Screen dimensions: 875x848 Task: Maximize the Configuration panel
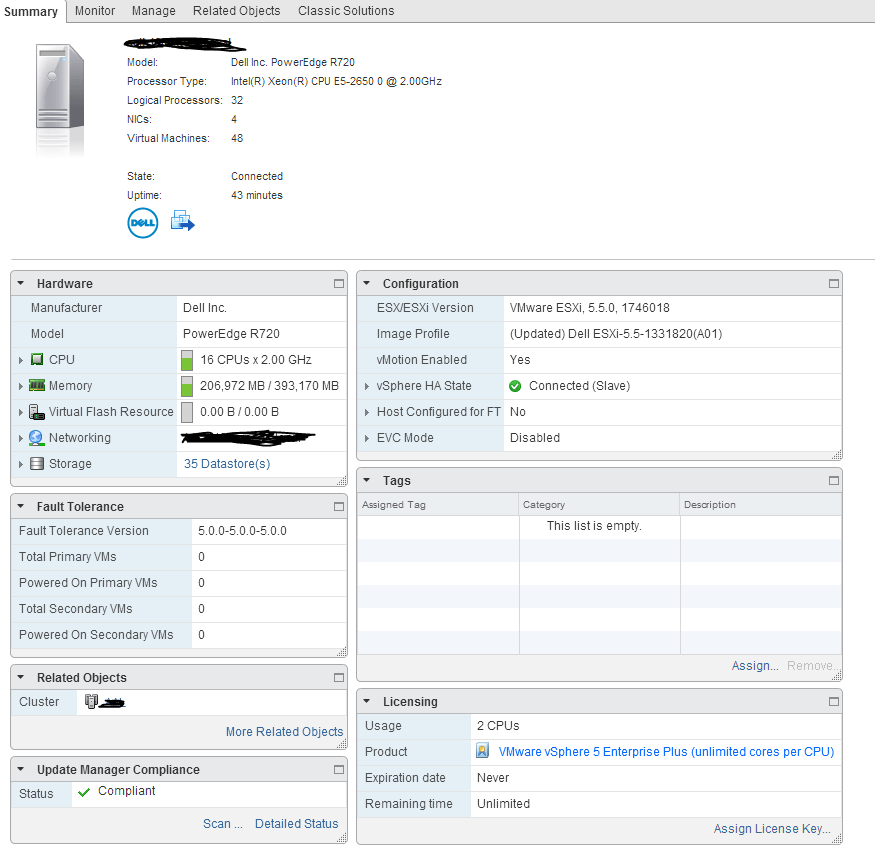[x=834, y=283]
